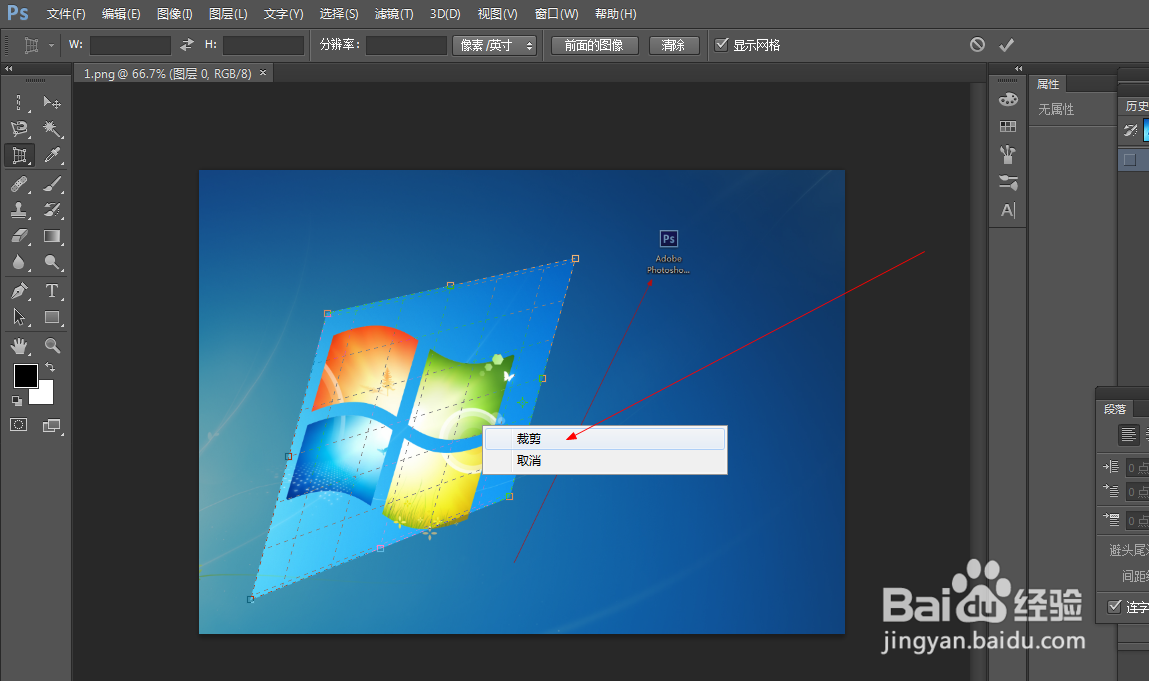Select the Eyedropper tool

pyautogui.click(x=51, y=155)
